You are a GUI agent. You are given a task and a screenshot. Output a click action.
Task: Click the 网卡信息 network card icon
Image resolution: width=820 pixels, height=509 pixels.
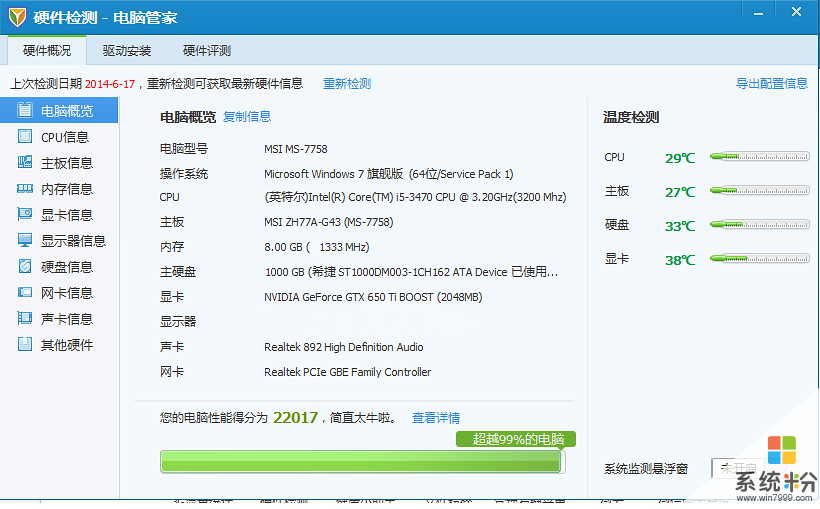24,292
